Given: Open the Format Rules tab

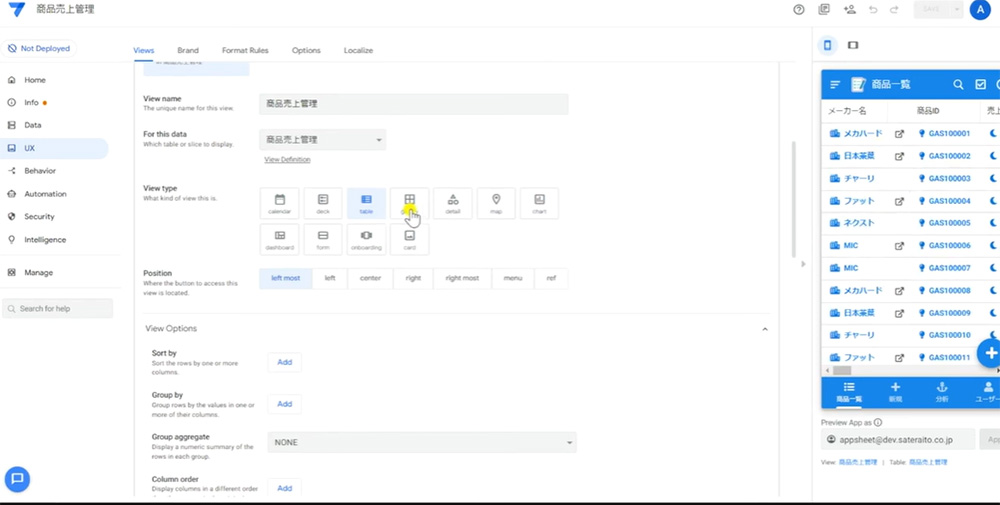Looking at the screenshot, I should pyautogui.click(x=245, y=50).
